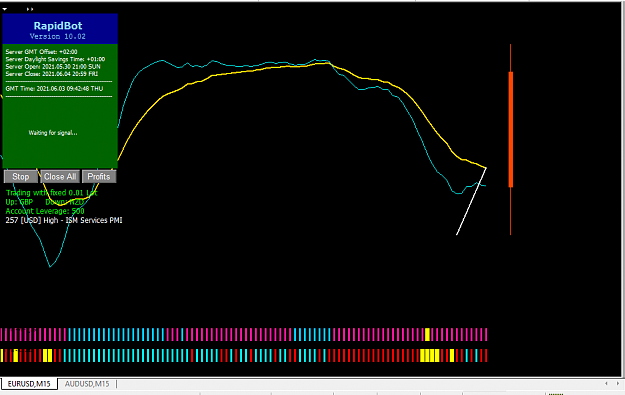
Task: Click the Server Close: 2021.06.04 line
Action: pyautogui.click(x=52, y=74)
